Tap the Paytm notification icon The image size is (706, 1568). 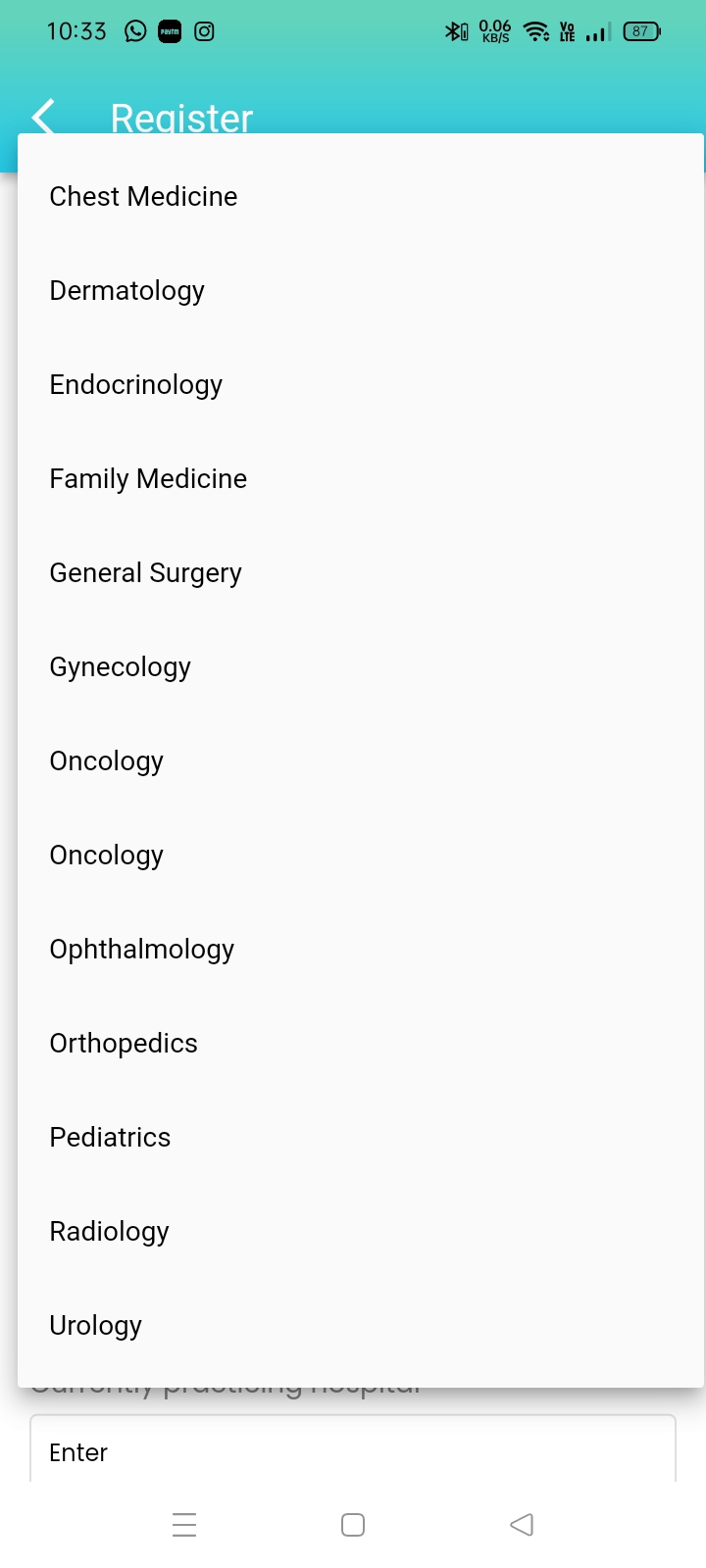coord(170,31)
